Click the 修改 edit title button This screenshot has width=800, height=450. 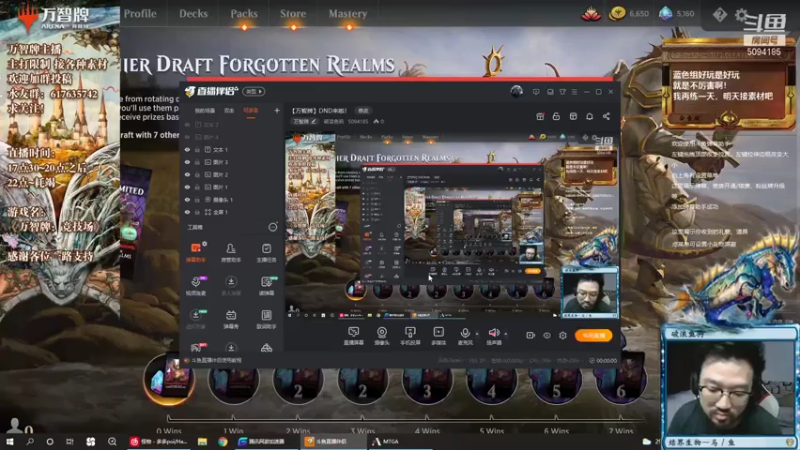point(363,111)
